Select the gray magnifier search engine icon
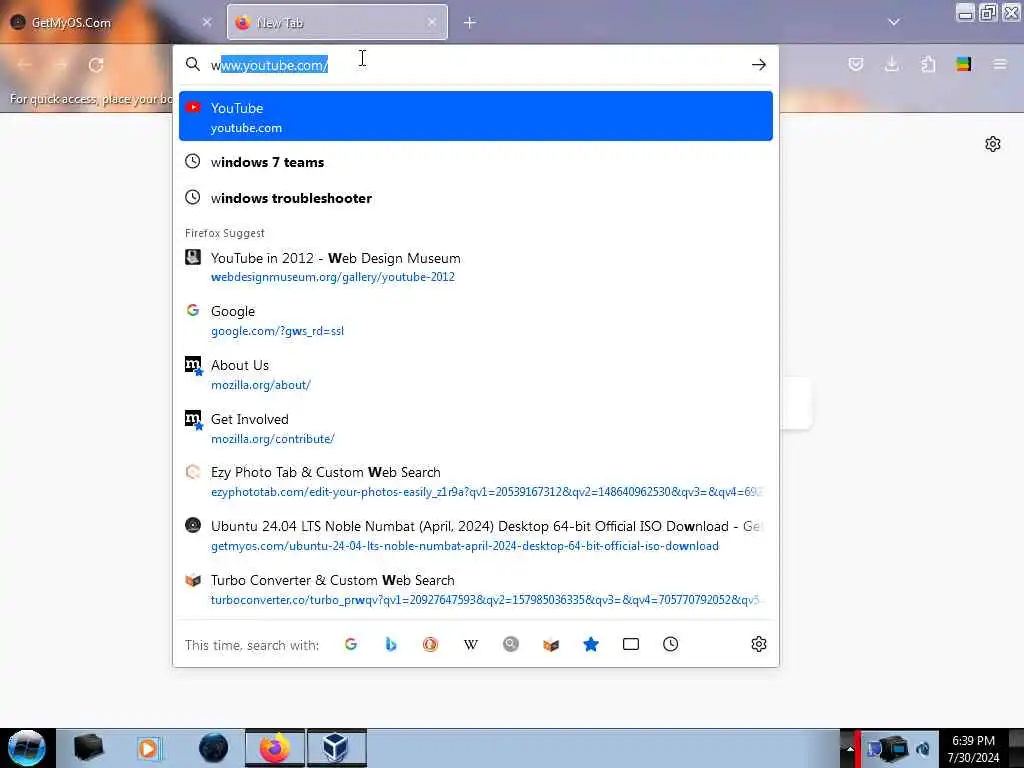The image size is (1024, 768). click(x=511, y=645)
